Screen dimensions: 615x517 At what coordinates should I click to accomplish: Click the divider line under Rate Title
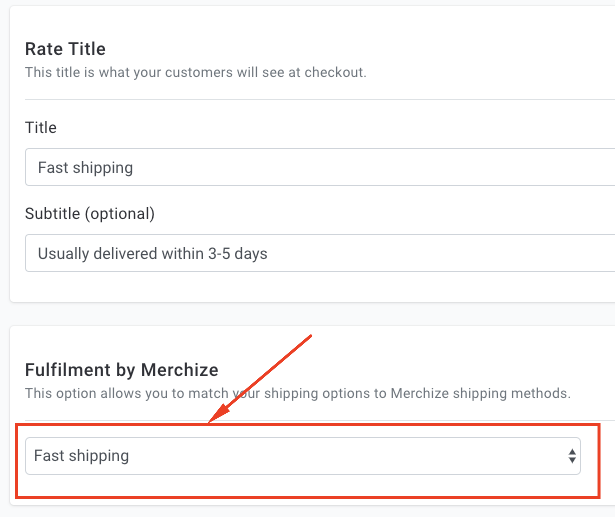pos(320,100)
